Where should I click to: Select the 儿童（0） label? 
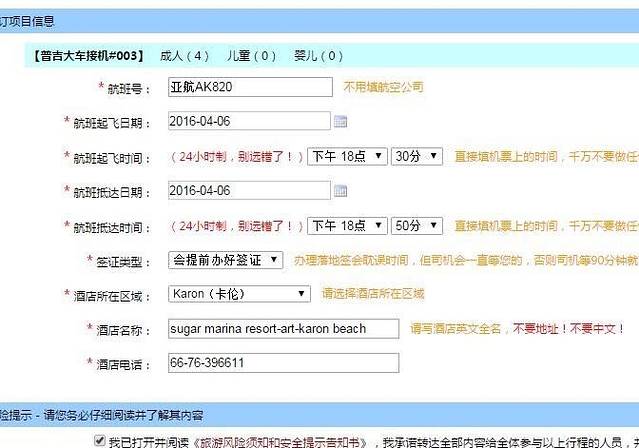pyautogui.click(x=251, y=57)
